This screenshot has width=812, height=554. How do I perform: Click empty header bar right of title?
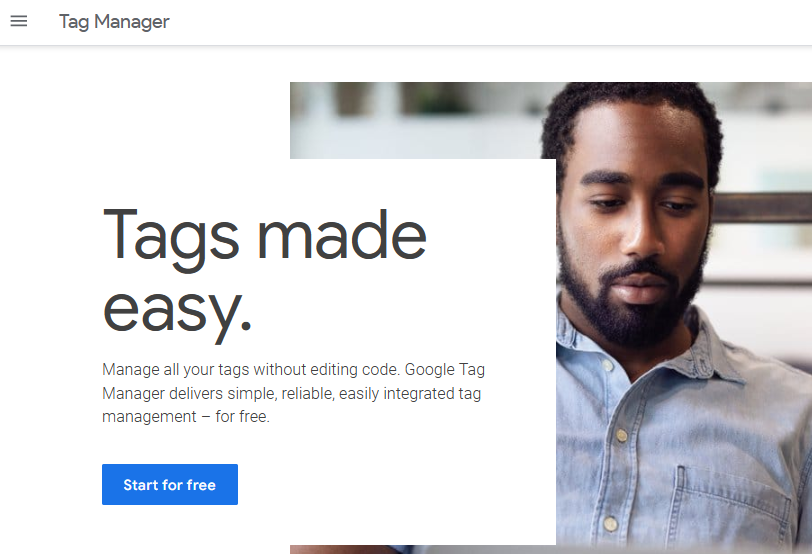[x=500, y=22]
